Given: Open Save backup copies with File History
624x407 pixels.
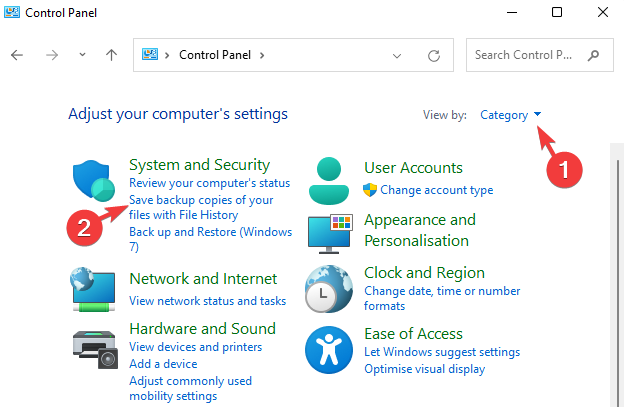Looking at the screenshot, I should (x=200, y=207).
